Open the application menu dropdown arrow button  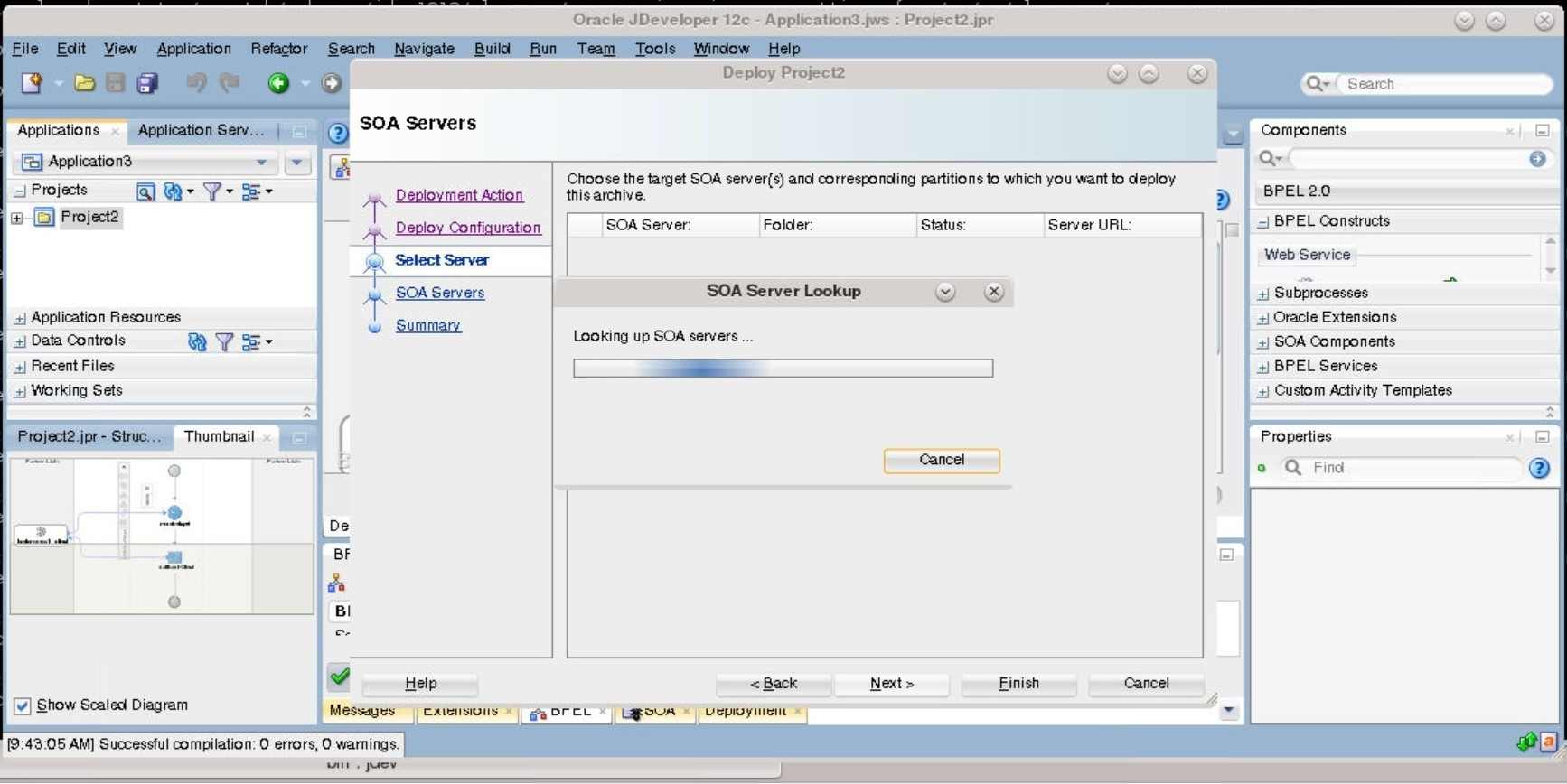click(x=297, y=163)
